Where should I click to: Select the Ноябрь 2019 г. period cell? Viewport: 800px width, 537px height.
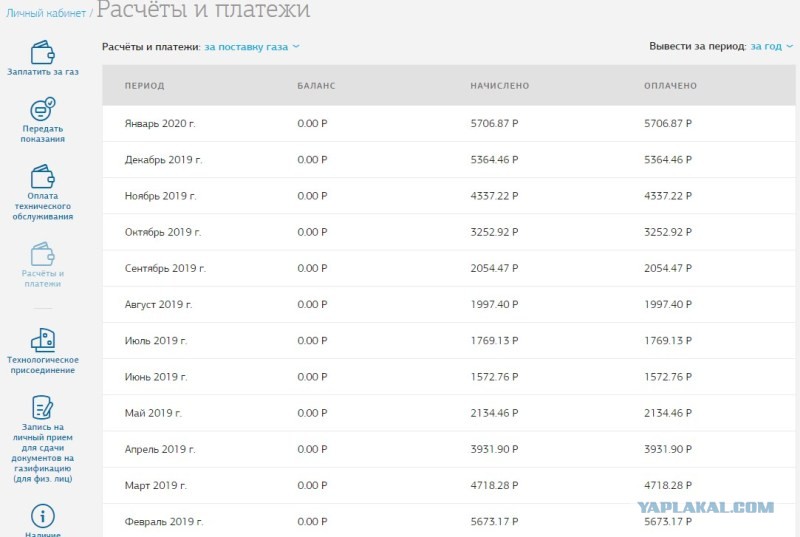[x=160, y=196]
